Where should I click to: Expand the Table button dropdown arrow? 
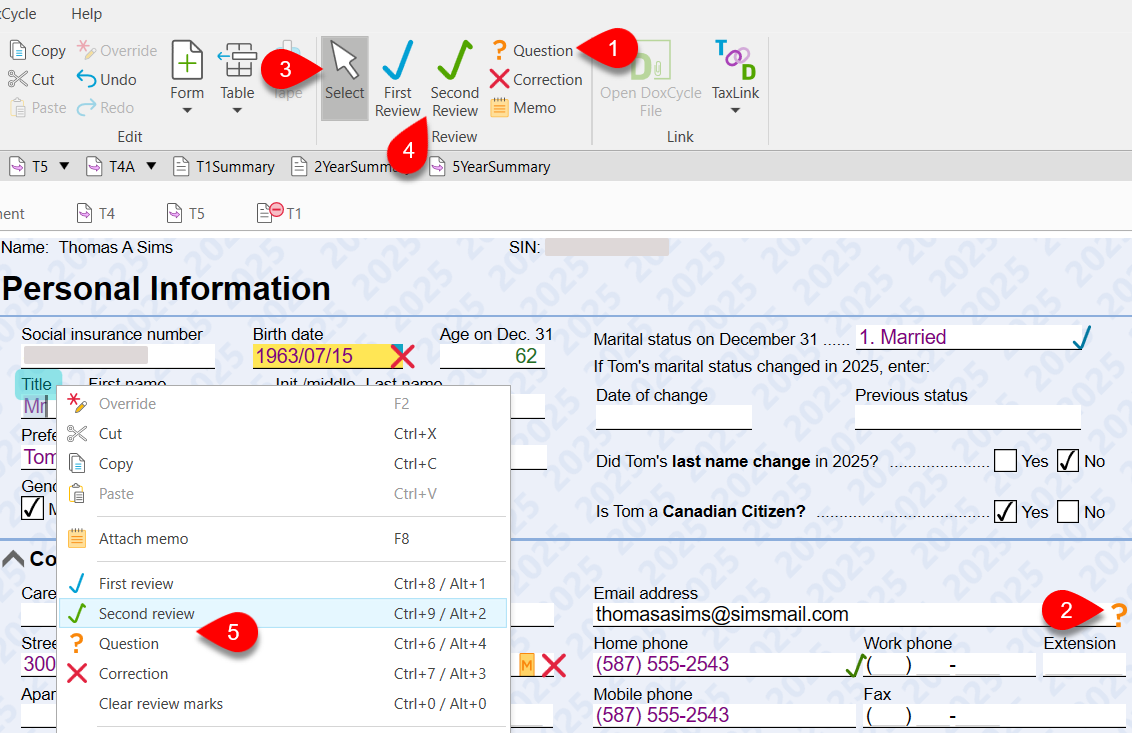coord(237,110)
